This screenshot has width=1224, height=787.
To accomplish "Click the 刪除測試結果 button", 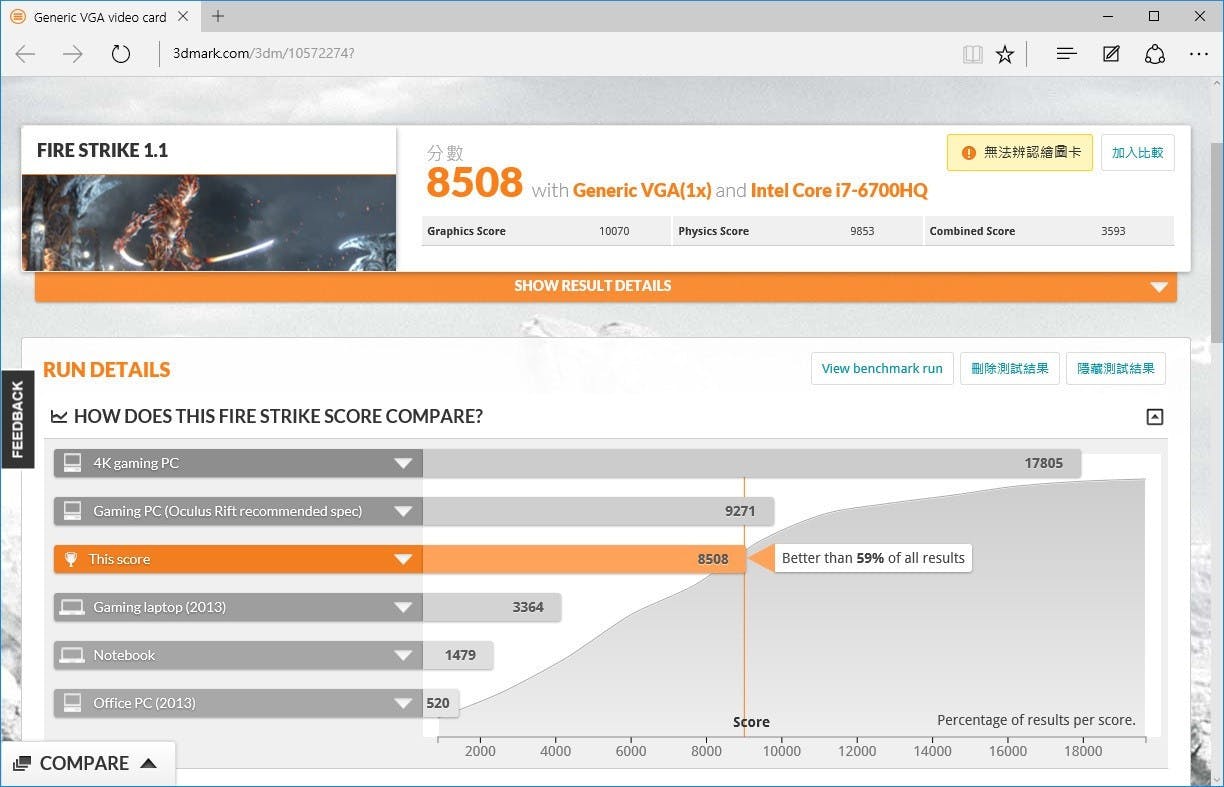I will (x=1009, y=368).
